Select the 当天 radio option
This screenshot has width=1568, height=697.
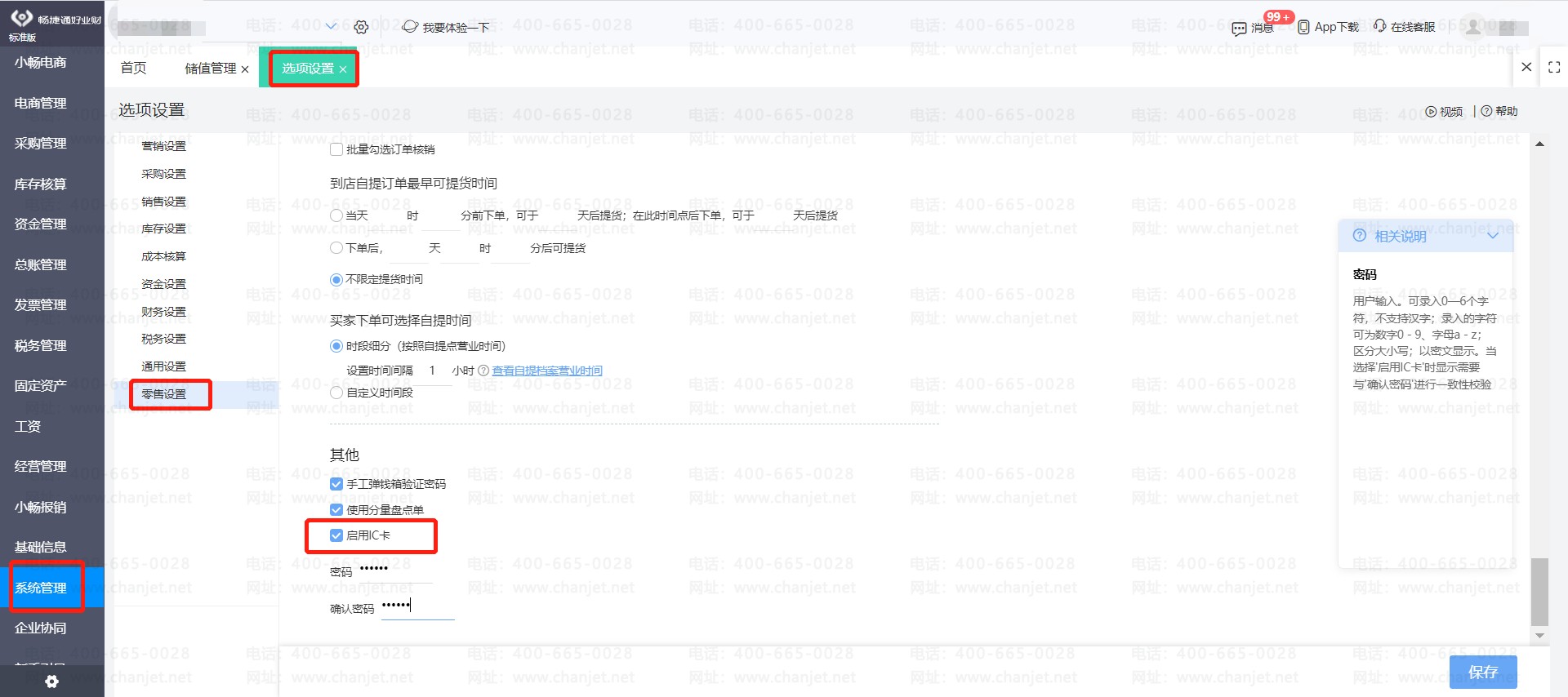pos(336,215)
